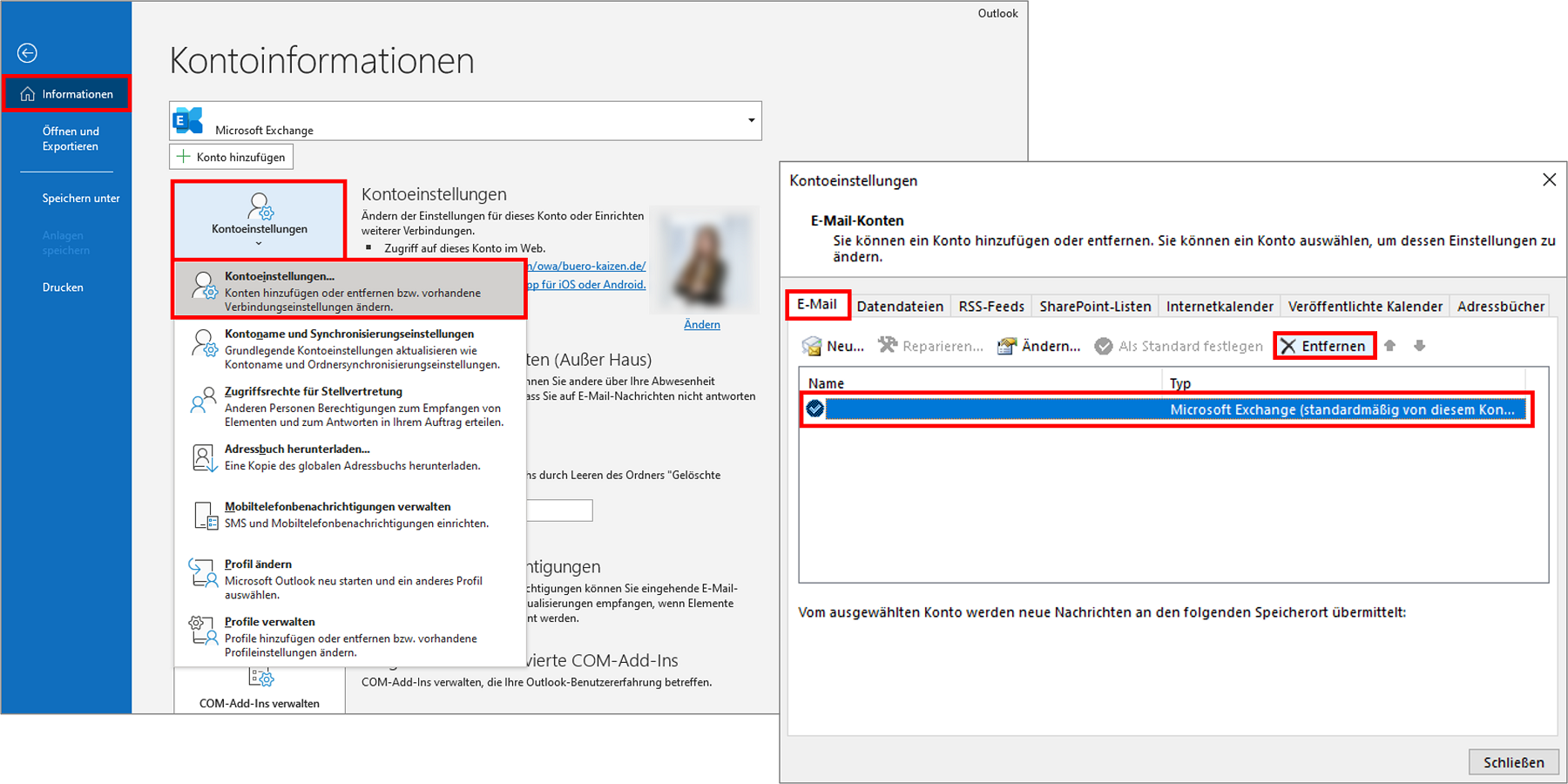The width and height of the screenshot is (1568, 784).
Task: Click default checkmark icon in account row
Action: tap(815, 409)
